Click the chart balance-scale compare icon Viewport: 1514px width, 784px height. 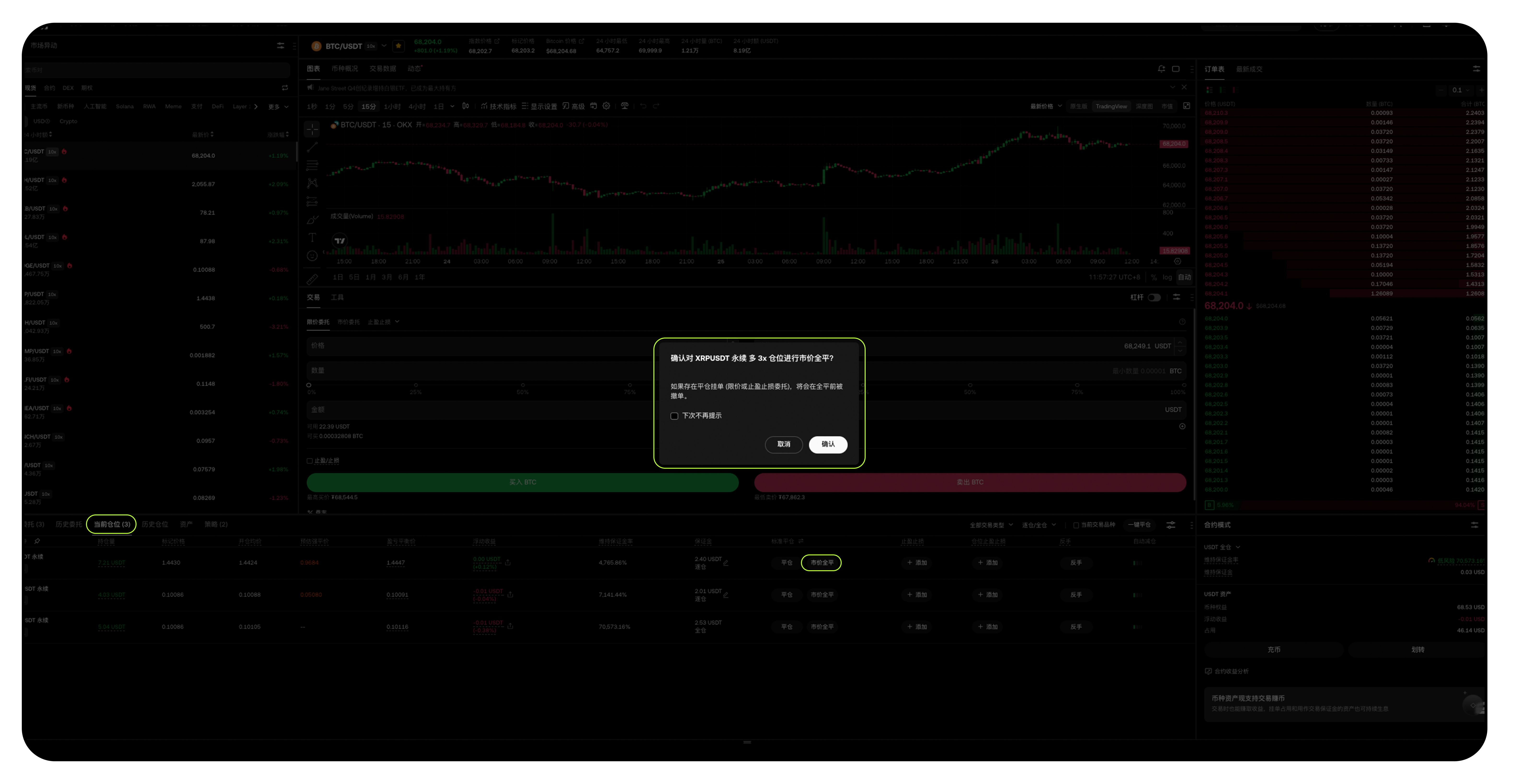[625, 106]
